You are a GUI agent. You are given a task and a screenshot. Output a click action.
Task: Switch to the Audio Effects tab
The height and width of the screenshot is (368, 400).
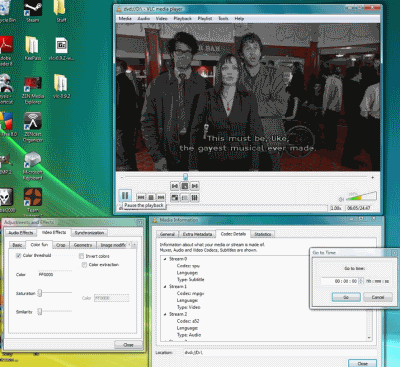coord(21,233)
